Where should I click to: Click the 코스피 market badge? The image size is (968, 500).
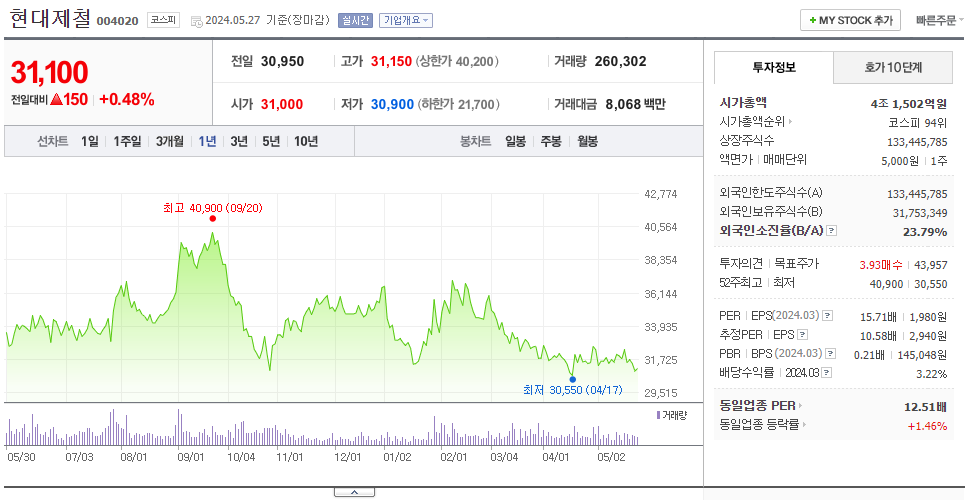tap(164, 20)
